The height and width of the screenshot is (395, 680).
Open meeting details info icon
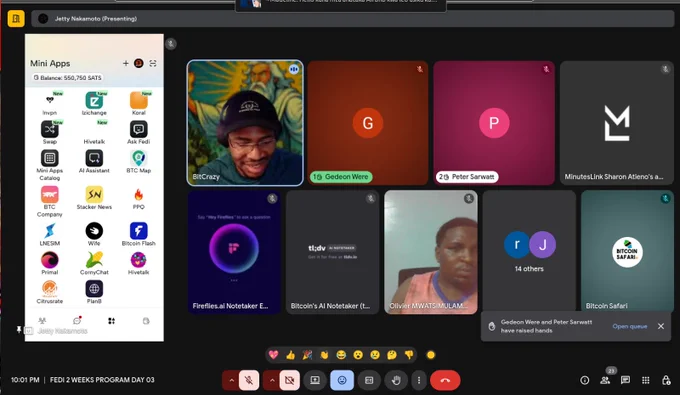pos(585,380)
